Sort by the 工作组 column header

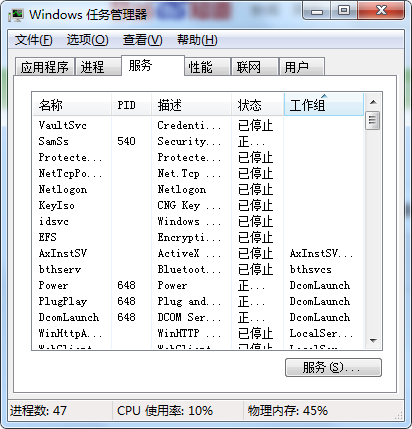(x=324, y=105)
